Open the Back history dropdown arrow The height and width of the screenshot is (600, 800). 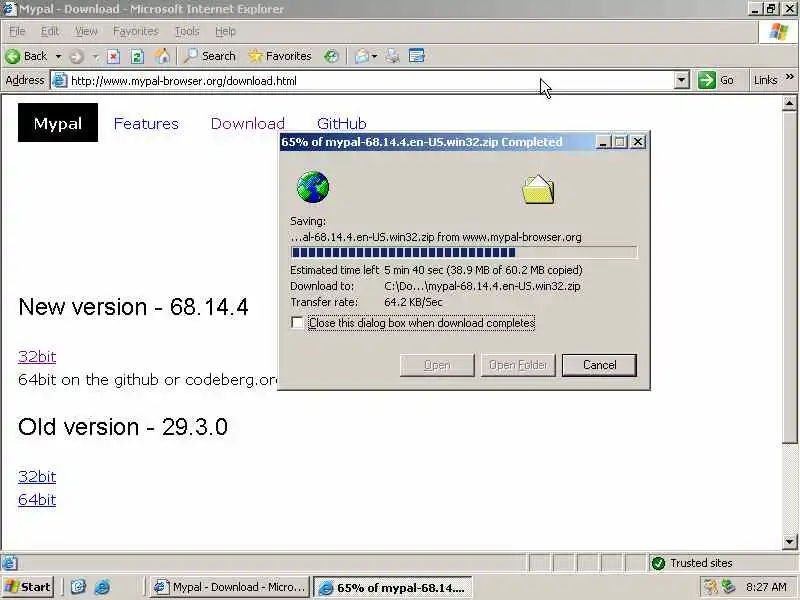pos(58,56)
